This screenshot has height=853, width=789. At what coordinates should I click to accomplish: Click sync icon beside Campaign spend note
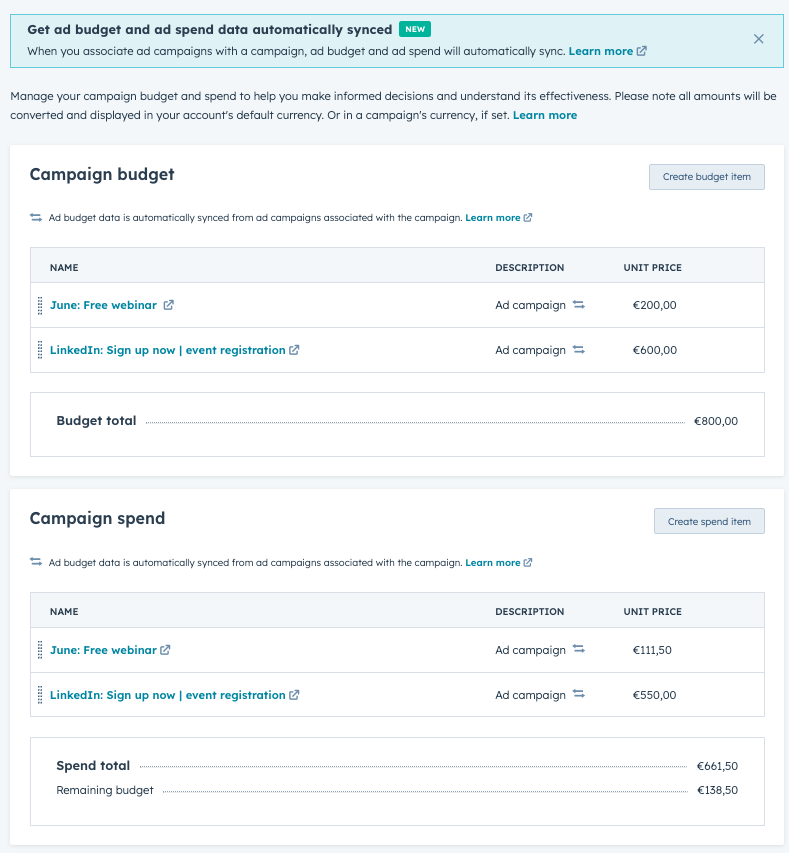pos(36,562)
